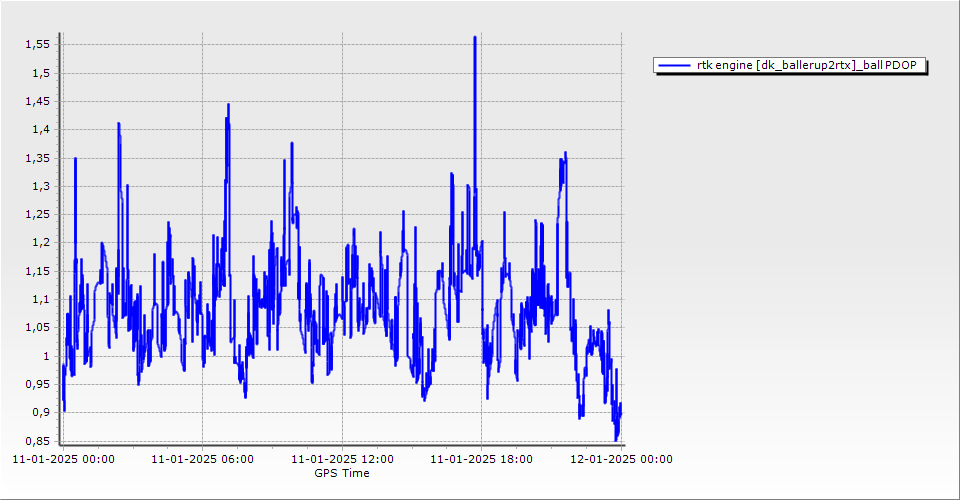Click the PDOP legend entry box
Image resolution: width=960 pixels, height=500 pixels.
790,65
